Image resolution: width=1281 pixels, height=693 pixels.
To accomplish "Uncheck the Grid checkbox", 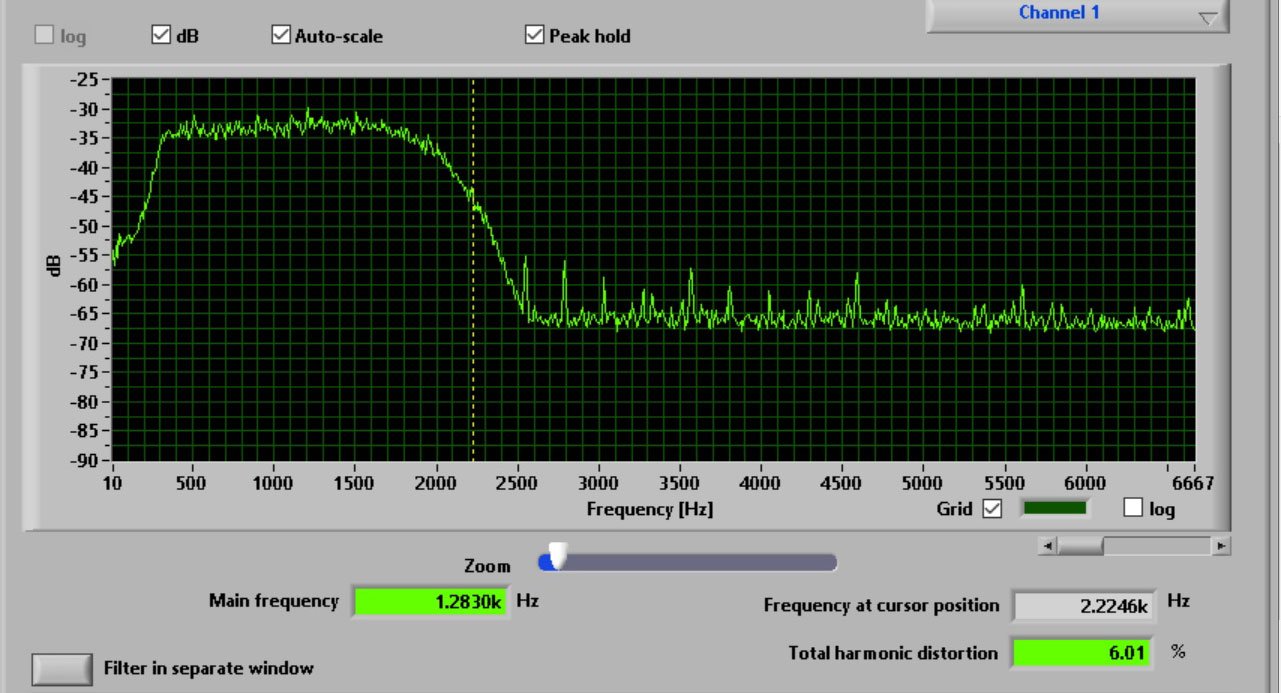I will 992,509.
